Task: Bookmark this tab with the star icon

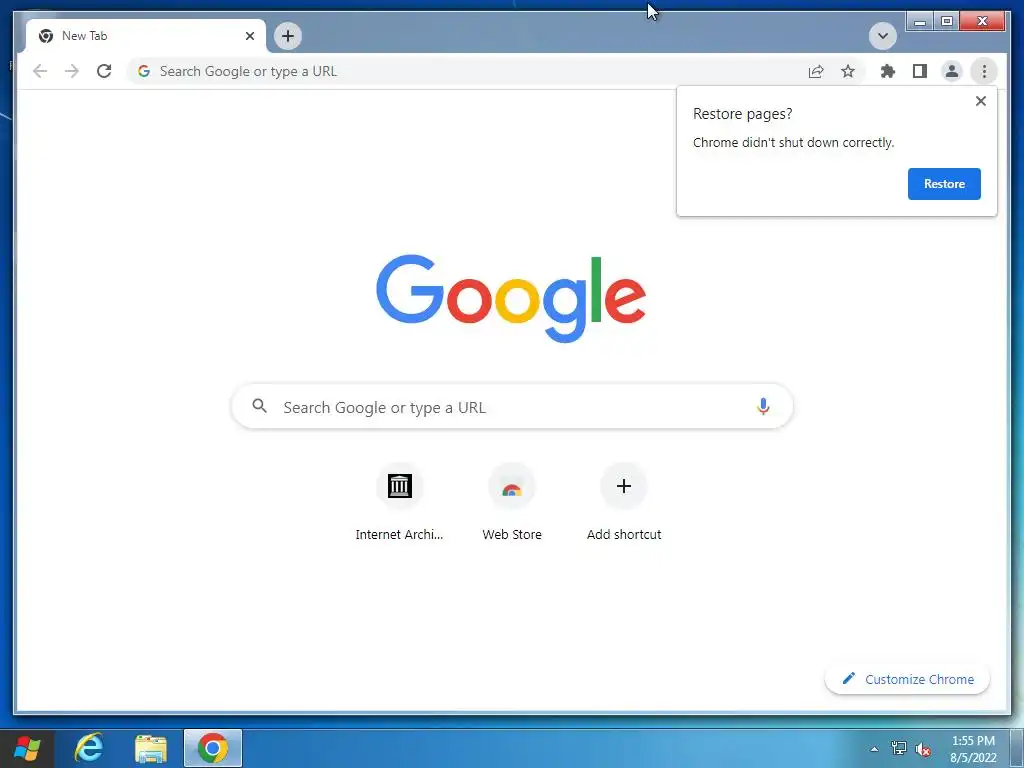Action: pos(848,71)
